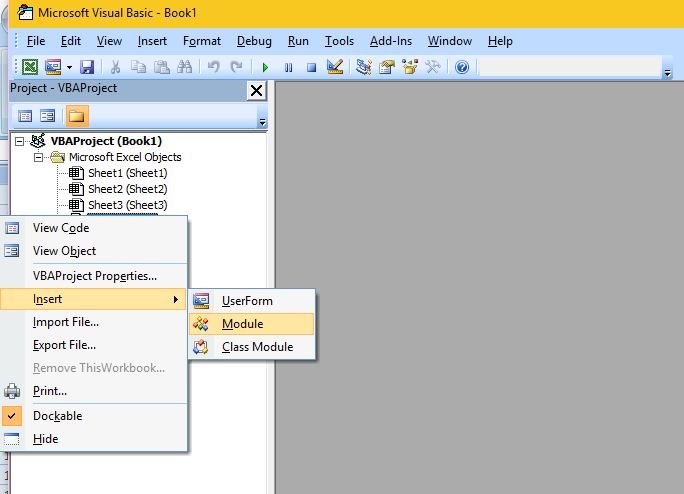
Task: Click the Run Sub green play icon
Action: click(x=265, y=67)
